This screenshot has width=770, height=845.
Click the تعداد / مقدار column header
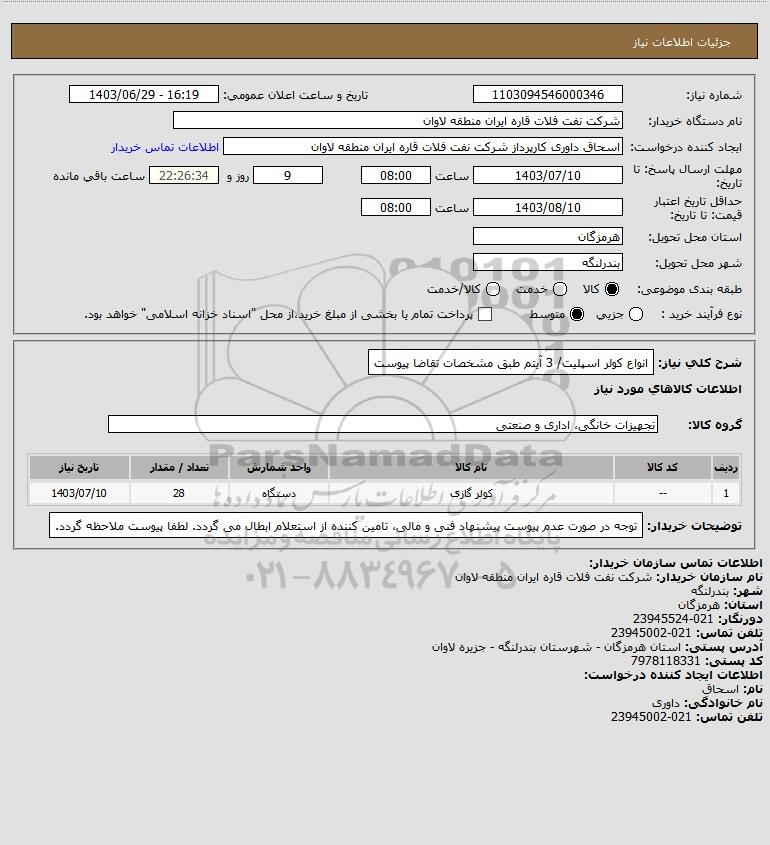179,467
